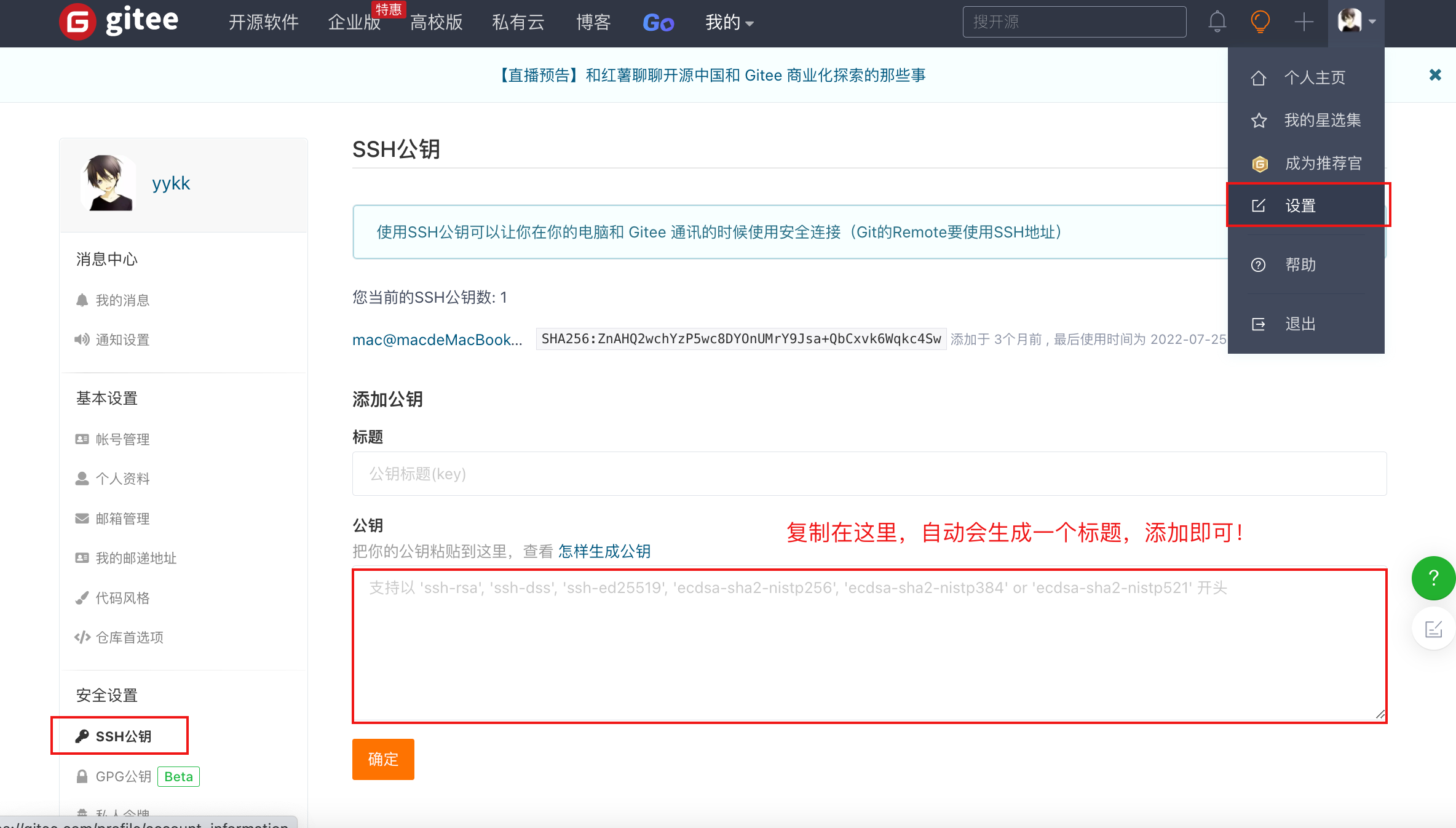Click the orange 确定 button
The image size is (1456, 828).
383,759
